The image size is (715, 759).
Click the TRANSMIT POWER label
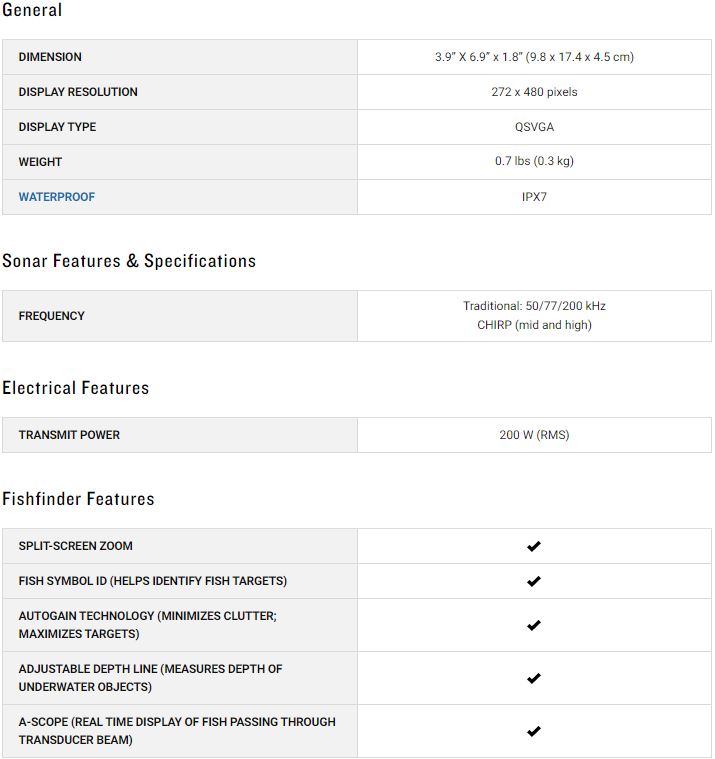tap(69, 435)
